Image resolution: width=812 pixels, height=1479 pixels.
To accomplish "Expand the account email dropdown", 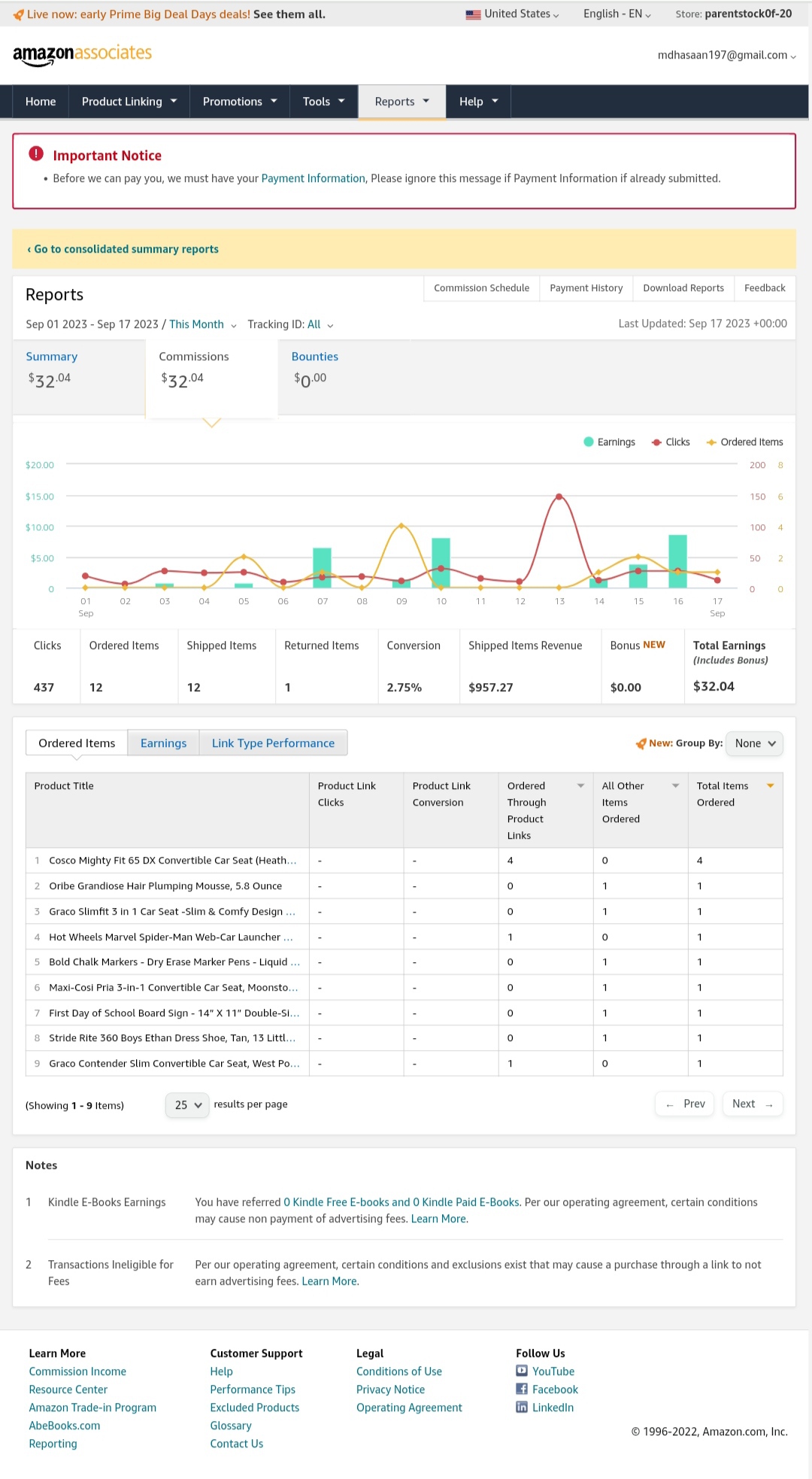I will (727, 55).
